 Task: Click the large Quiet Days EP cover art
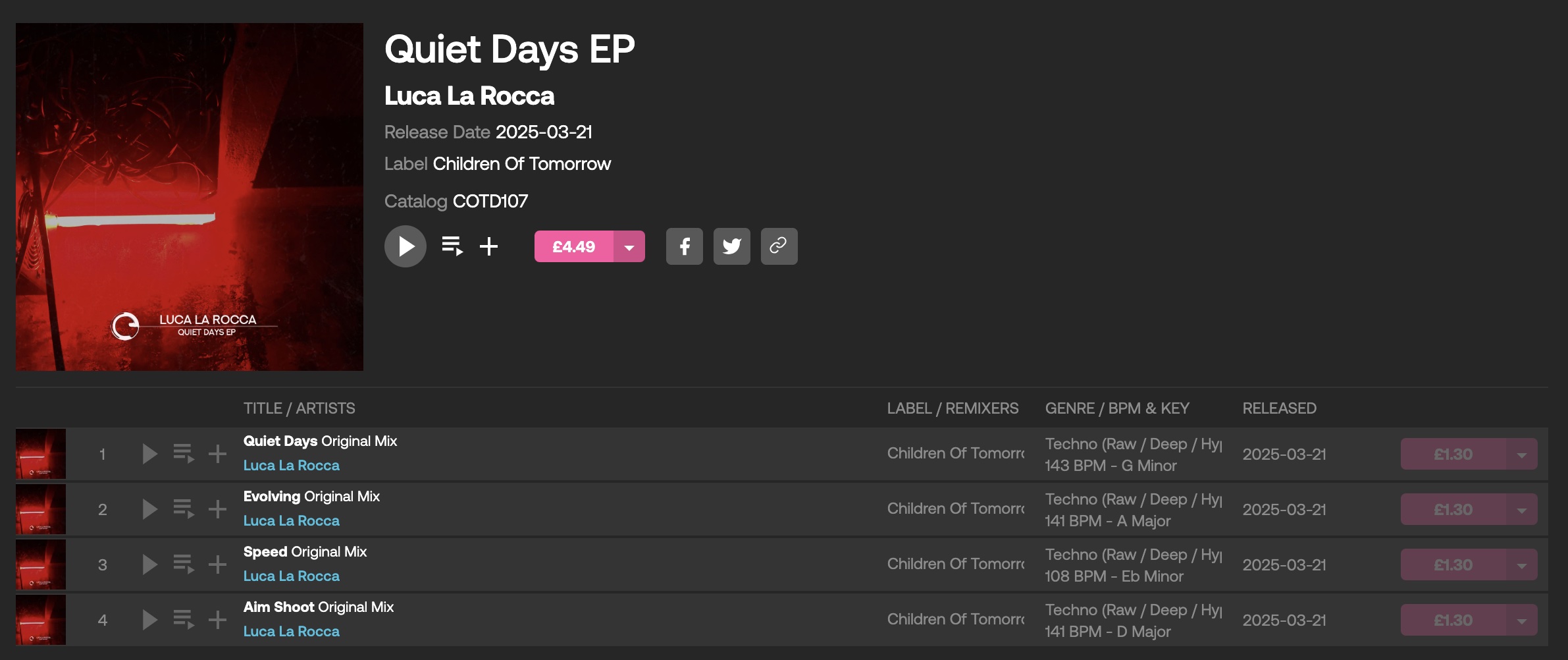(x=190, y=197)
